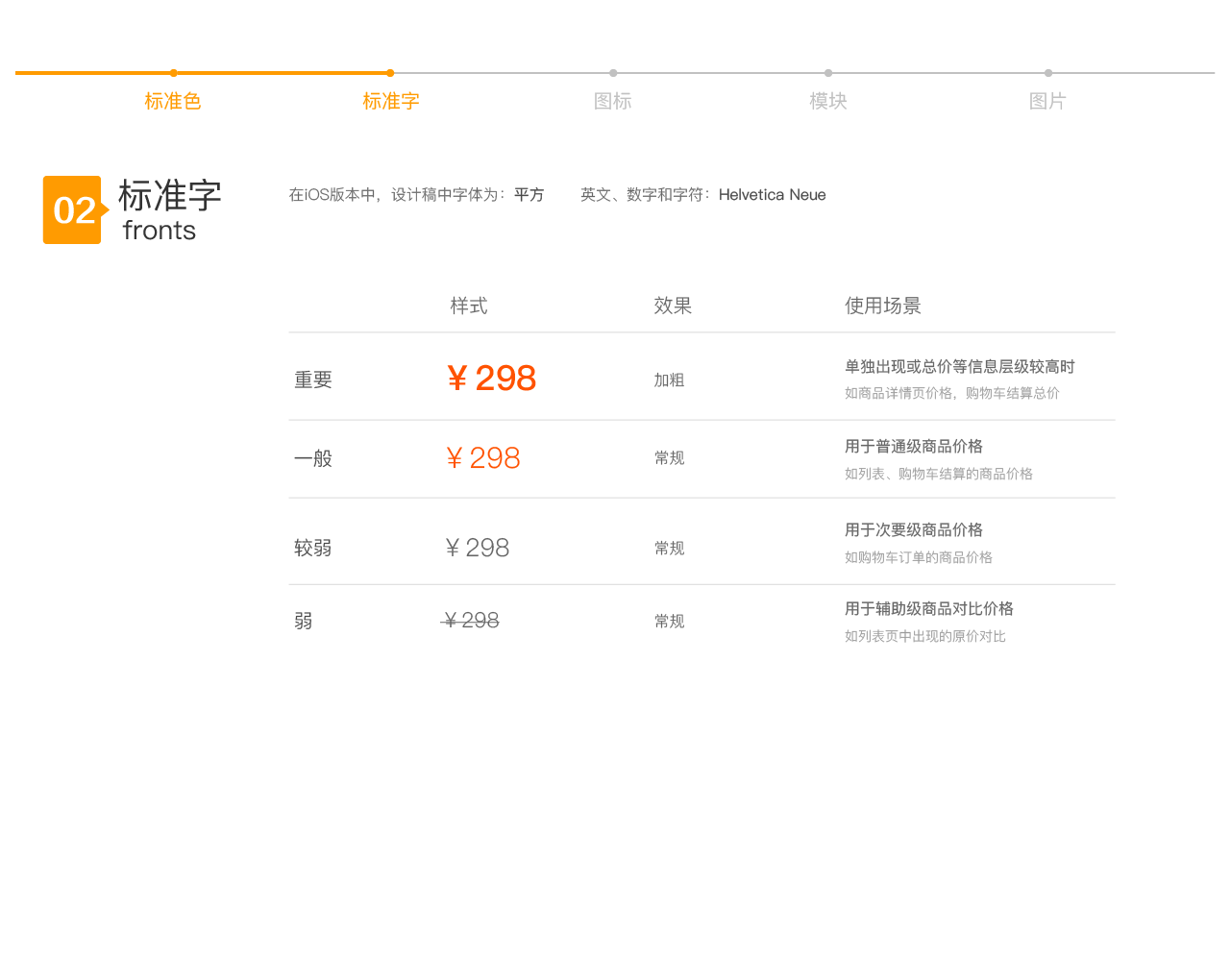1231x980 pixels.
Task: Click 用于次要级商品价格 description
Action: 914,529
